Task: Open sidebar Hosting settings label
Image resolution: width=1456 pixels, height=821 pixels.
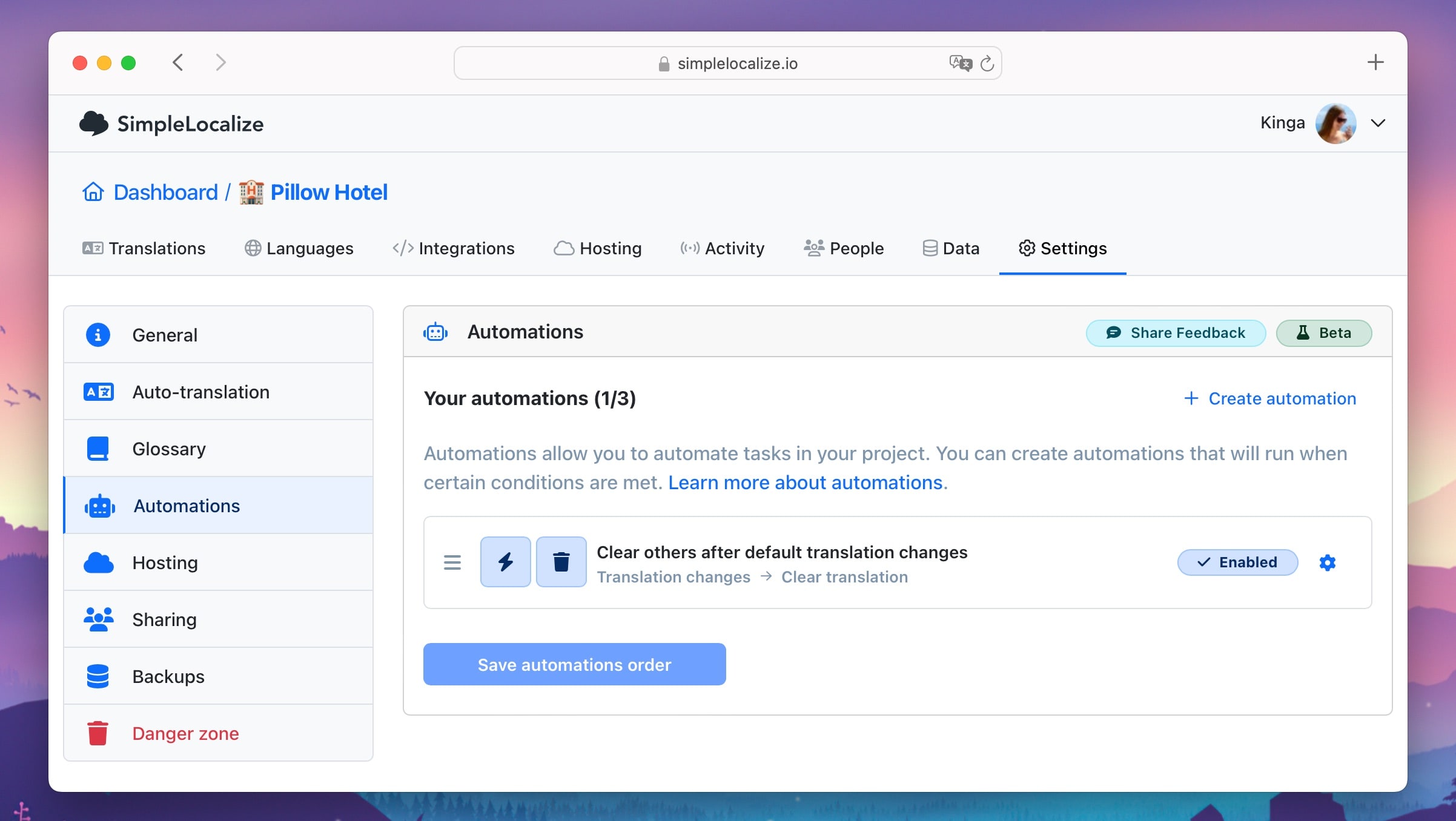Action: click(x=165, y=562)
